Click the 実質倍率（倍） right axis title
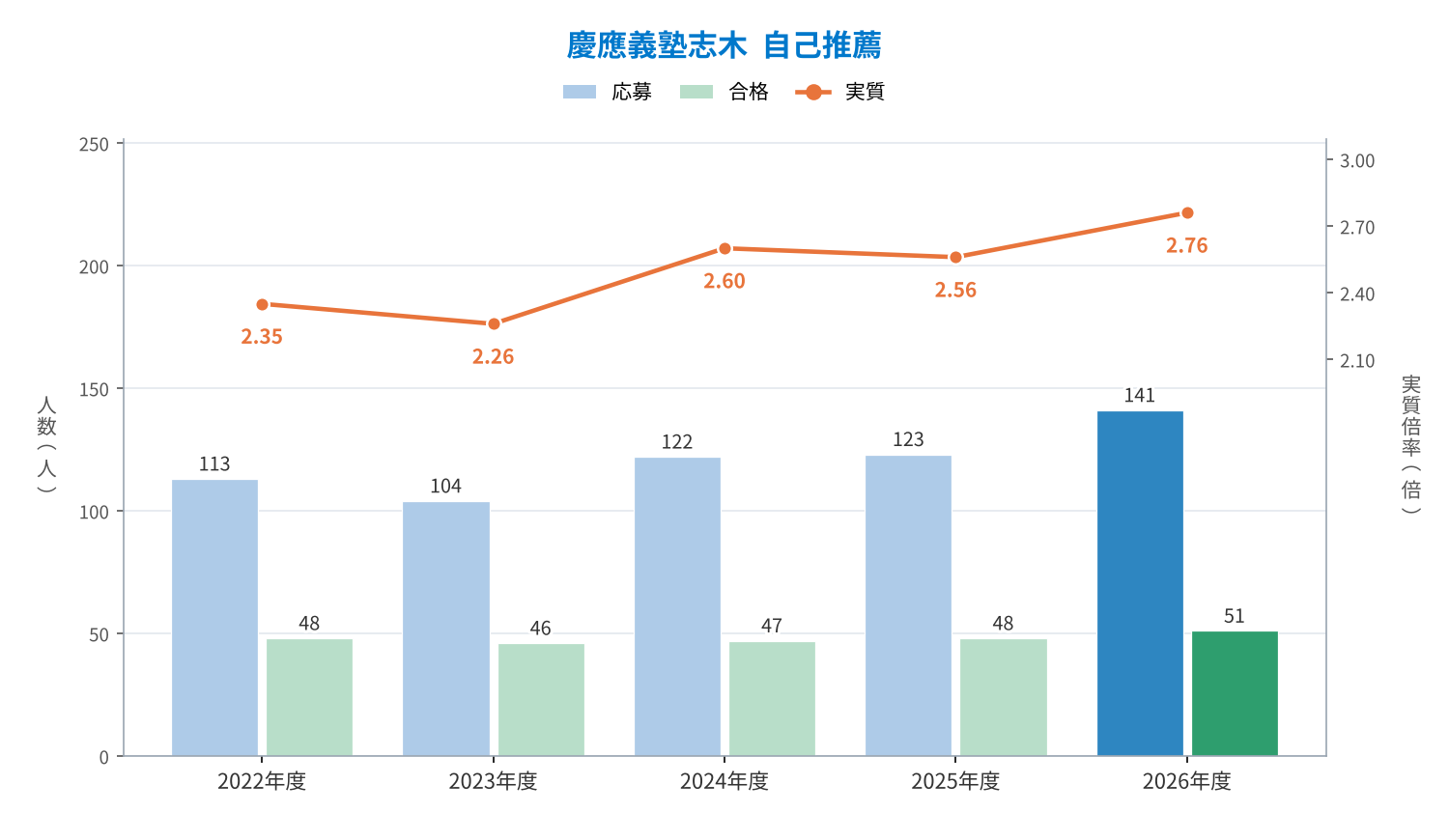Screen dimensions: 1449x840 (1411, 445)
